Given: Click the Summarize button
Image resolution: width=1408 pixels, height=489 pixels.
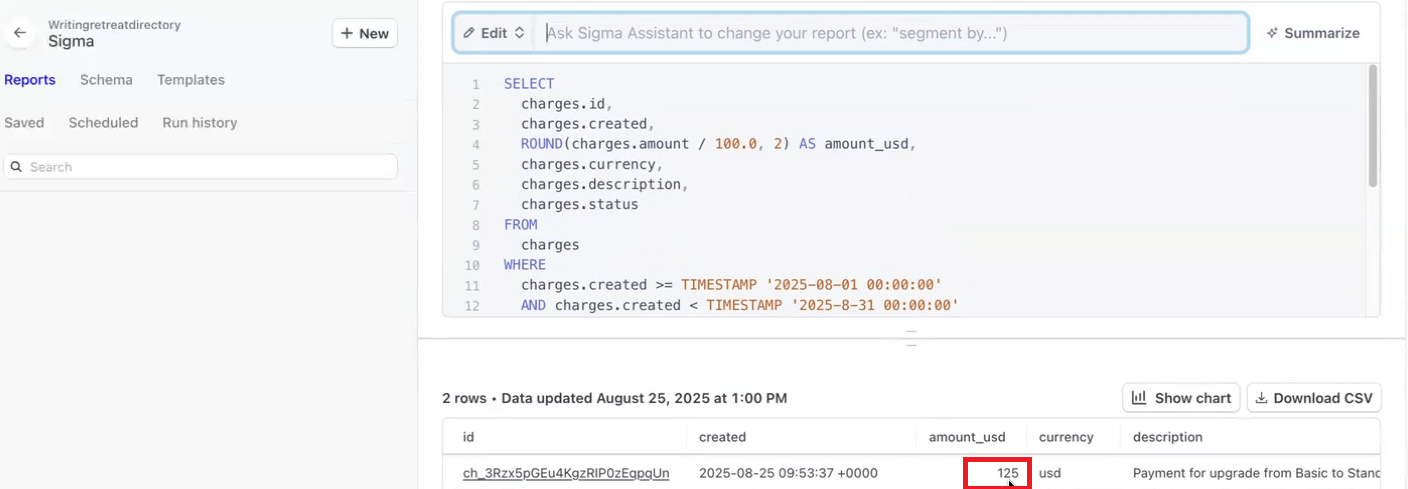Looking at the screenshot, I should click(1312, 33).
